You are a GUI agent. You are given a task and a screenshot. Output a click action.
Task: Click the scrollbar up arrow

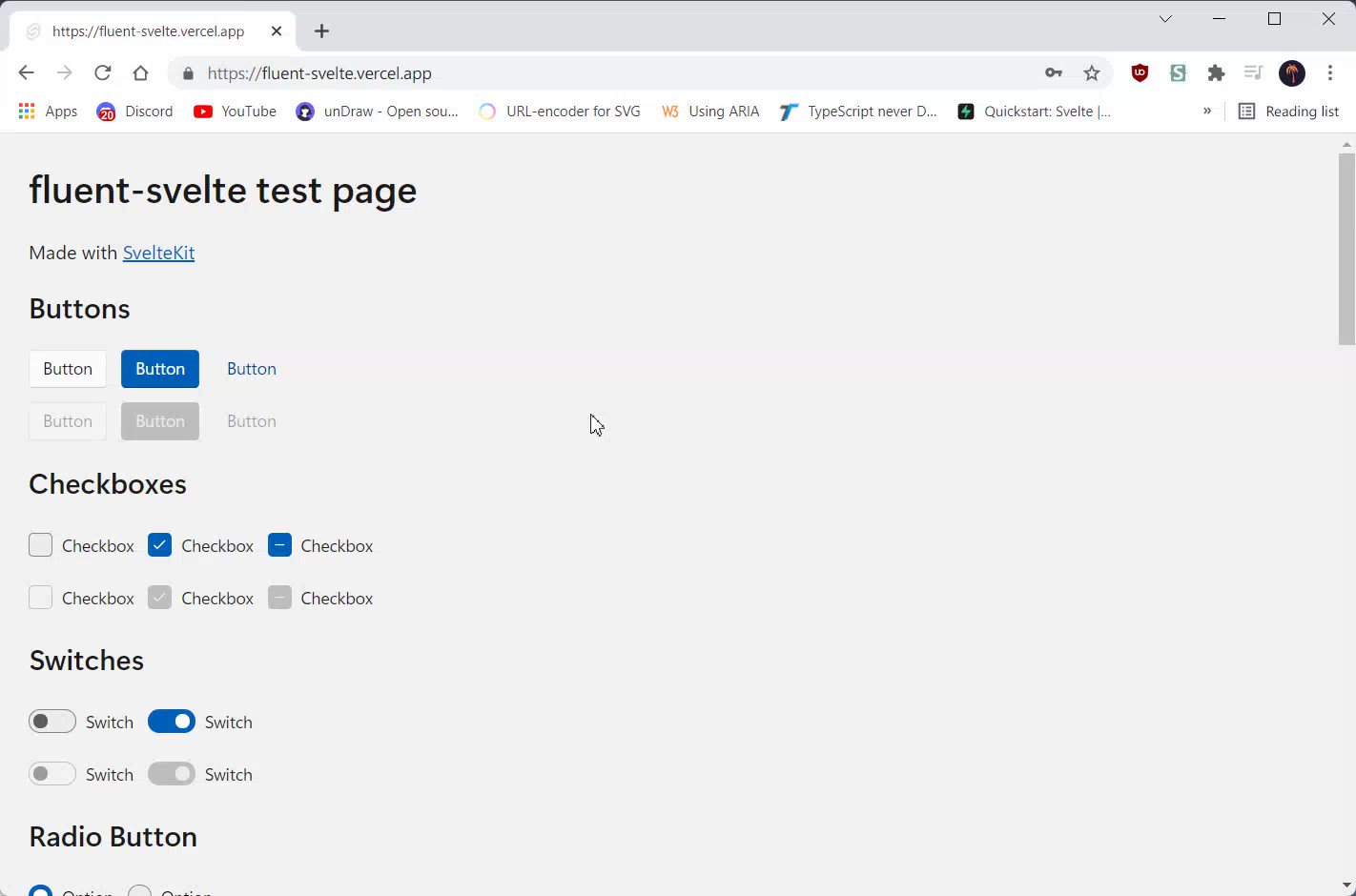point(1346,144)
